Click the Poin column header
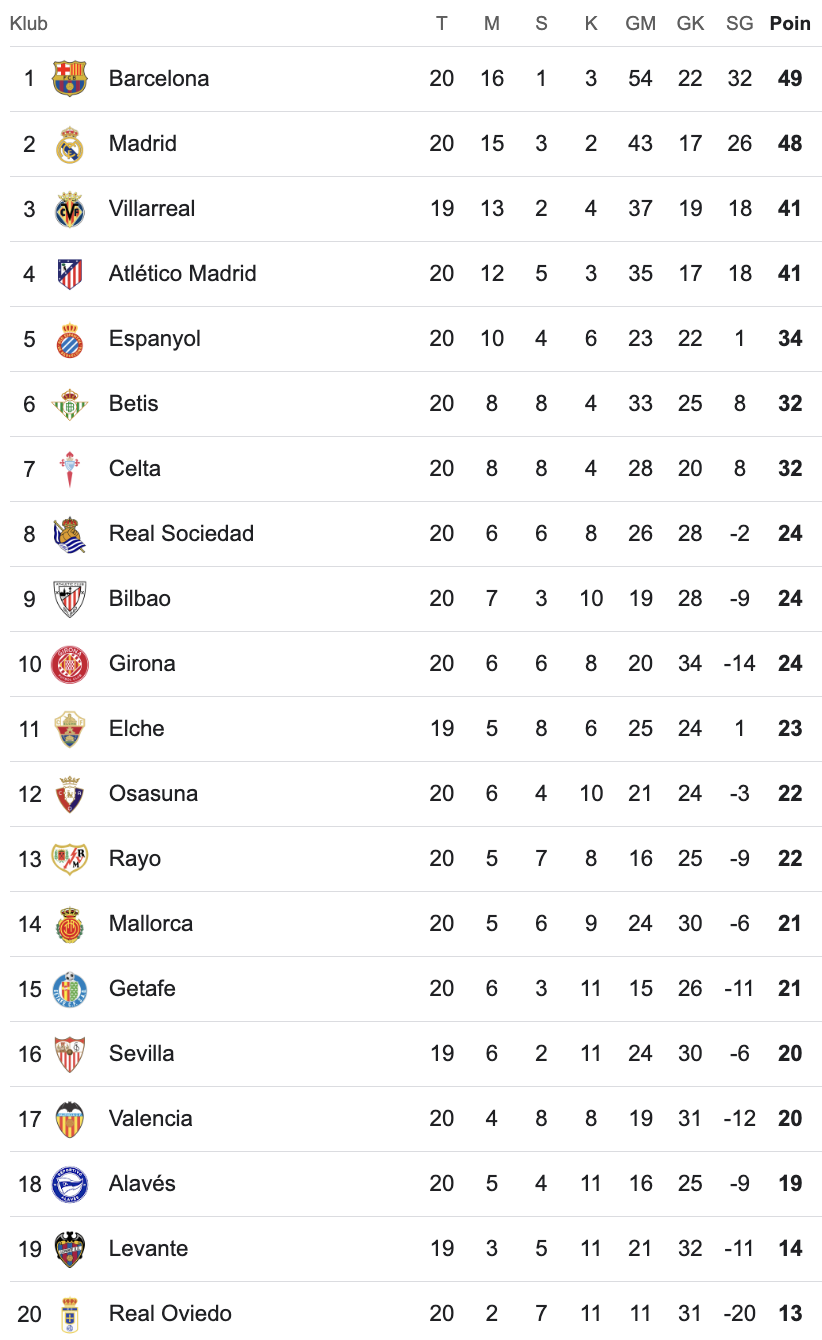822x1340 pixels. click(790, 23)
